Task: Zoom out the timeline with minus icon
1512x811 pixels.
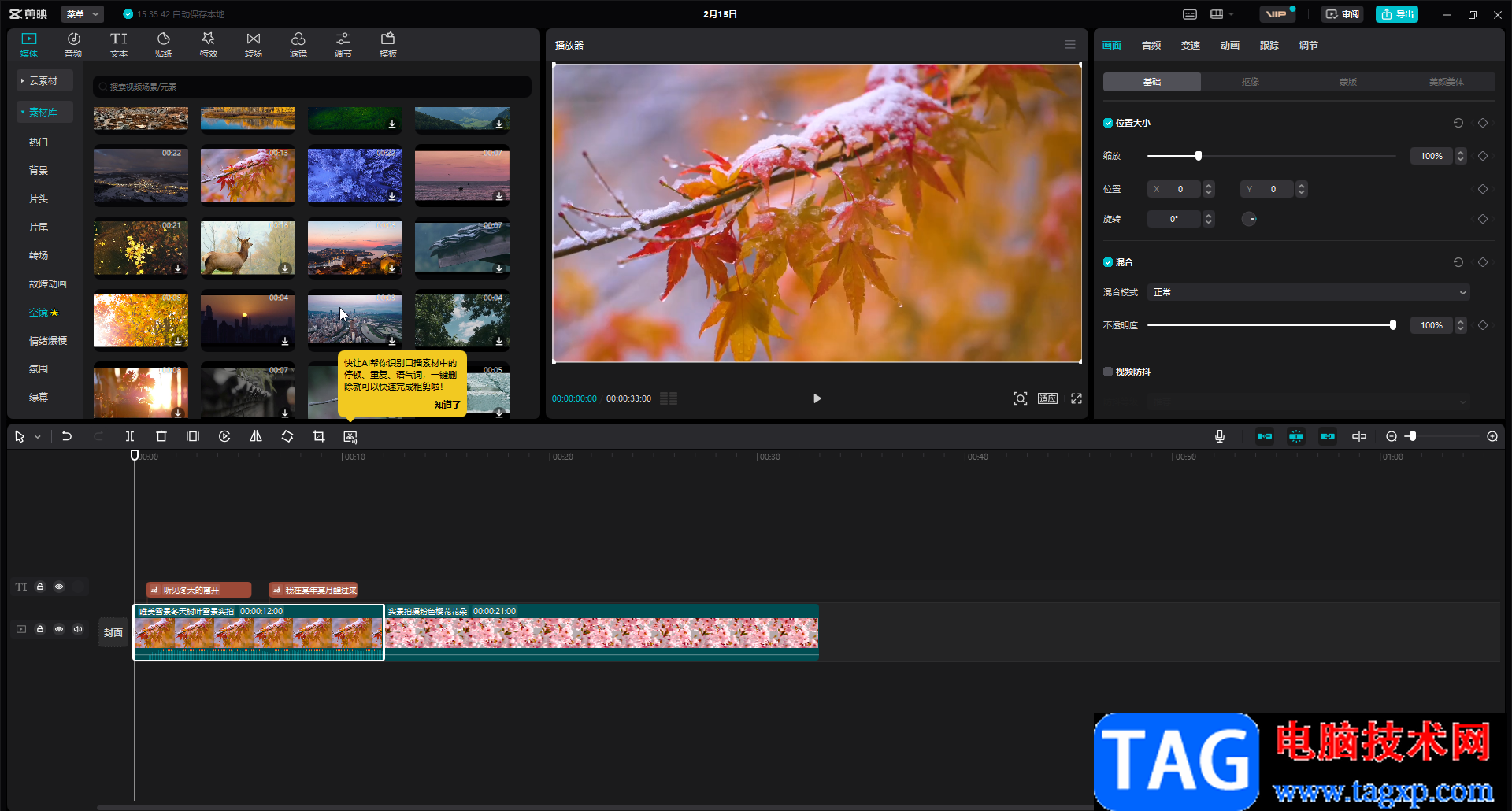Action: pos(1392,436)
